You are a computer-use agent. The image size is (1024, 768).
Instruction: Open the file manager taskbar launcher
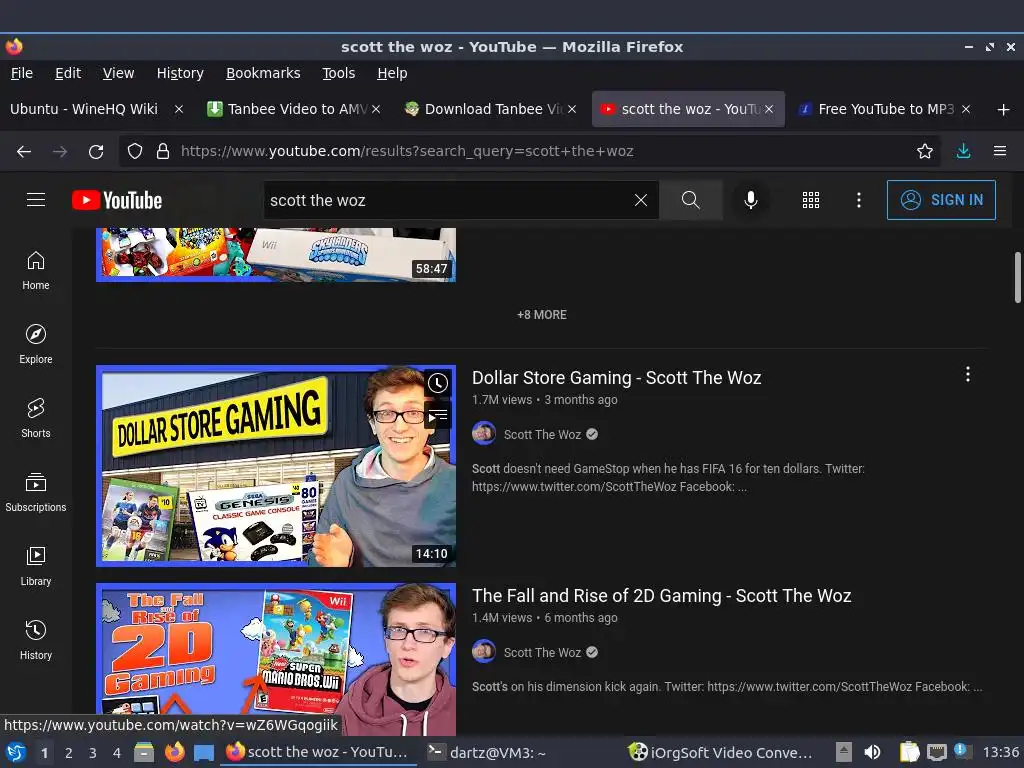pos(144,752)
